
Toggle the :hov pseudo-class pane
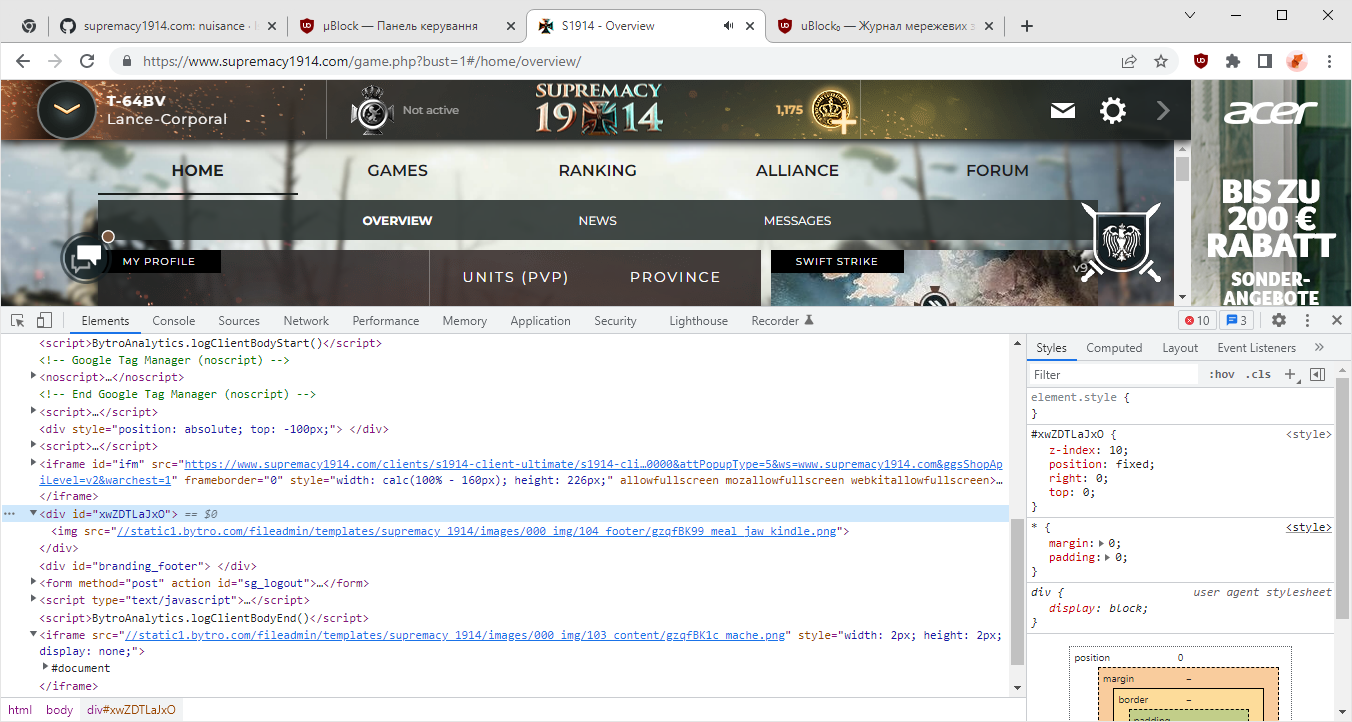[1221, 373]
